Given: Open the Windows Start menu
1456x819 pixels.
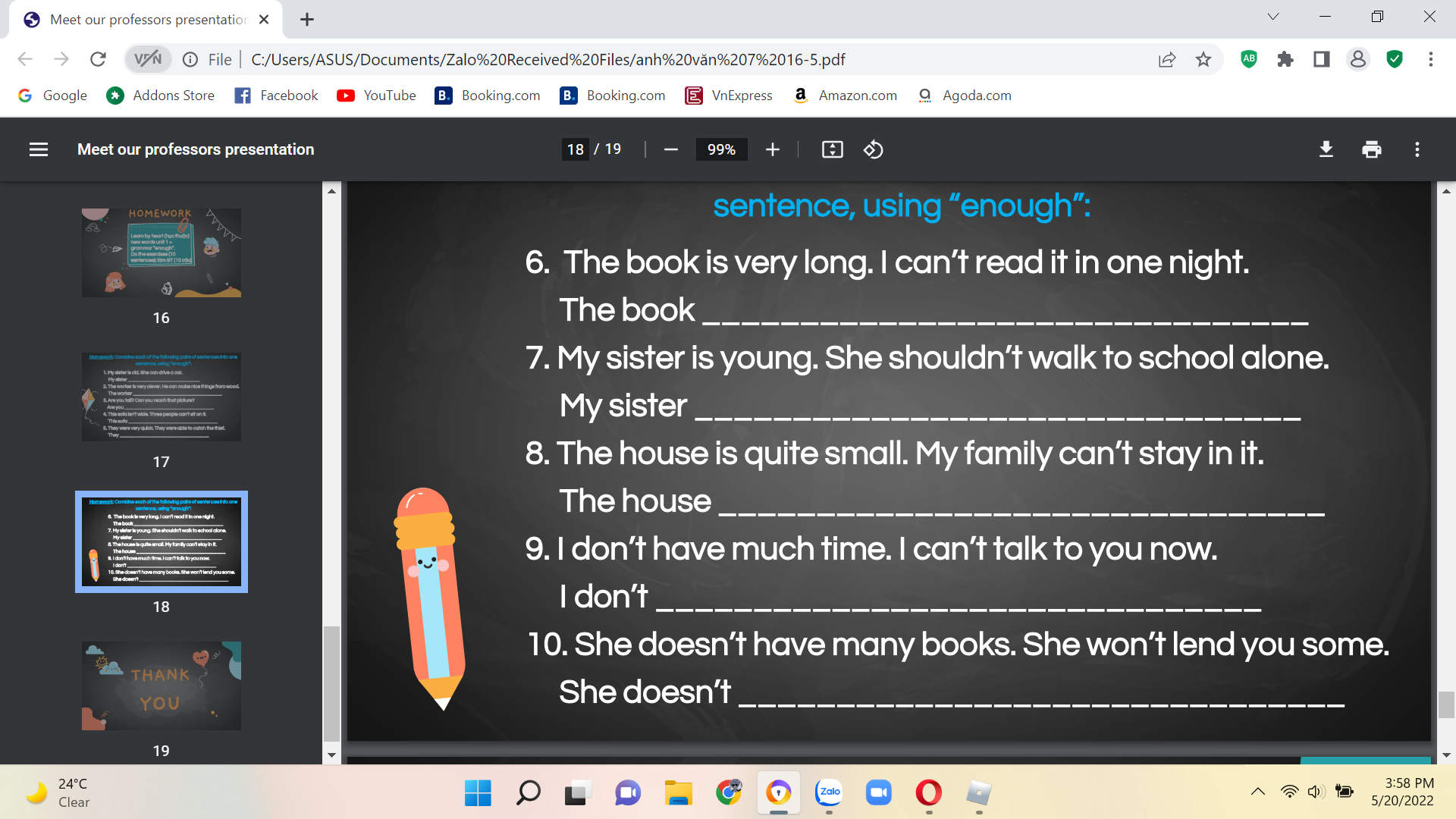Looking at the screenshot, I should click(478, 793).
